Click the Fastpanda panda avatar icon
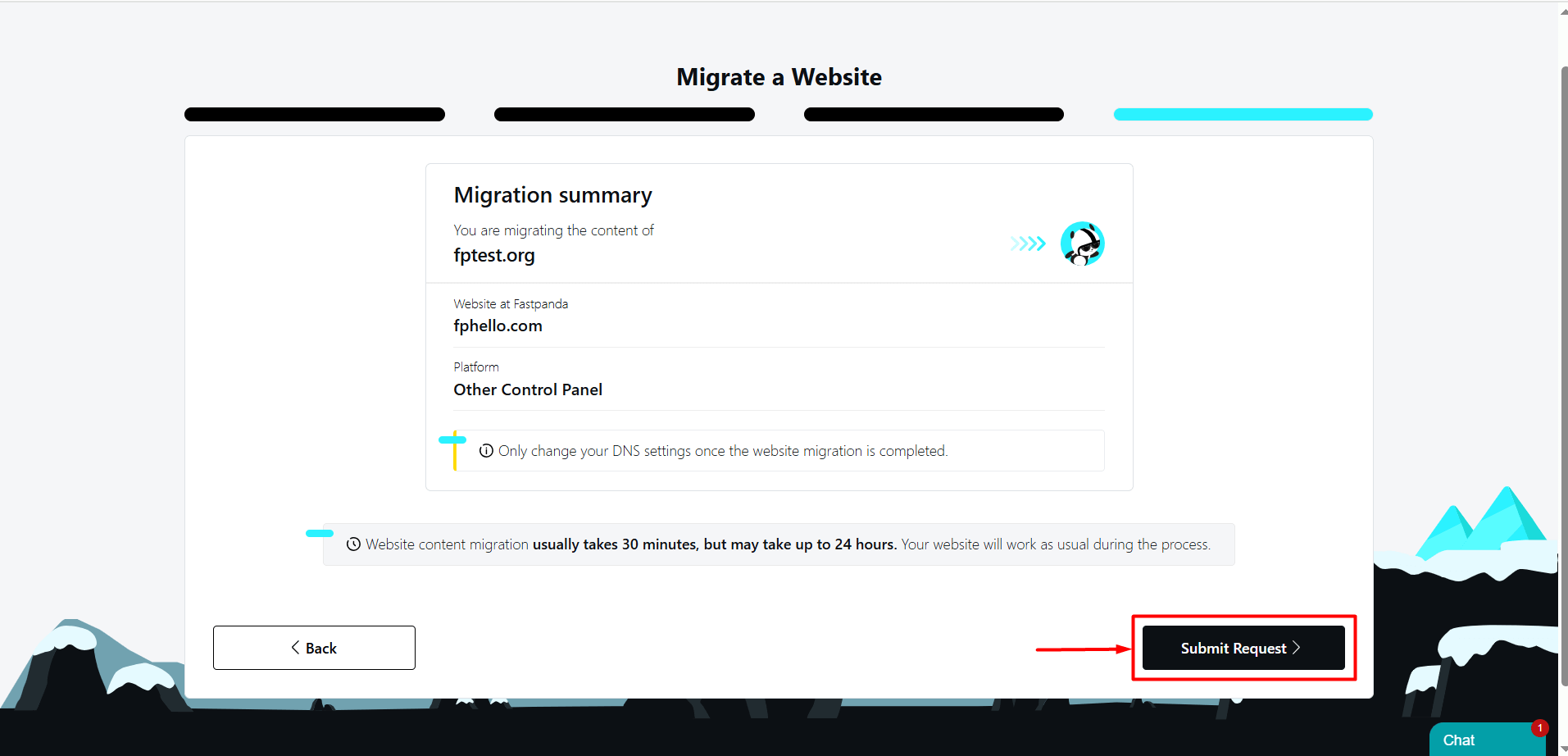The height and width of the screenshot is (756, 1568). coord(1082,244)
